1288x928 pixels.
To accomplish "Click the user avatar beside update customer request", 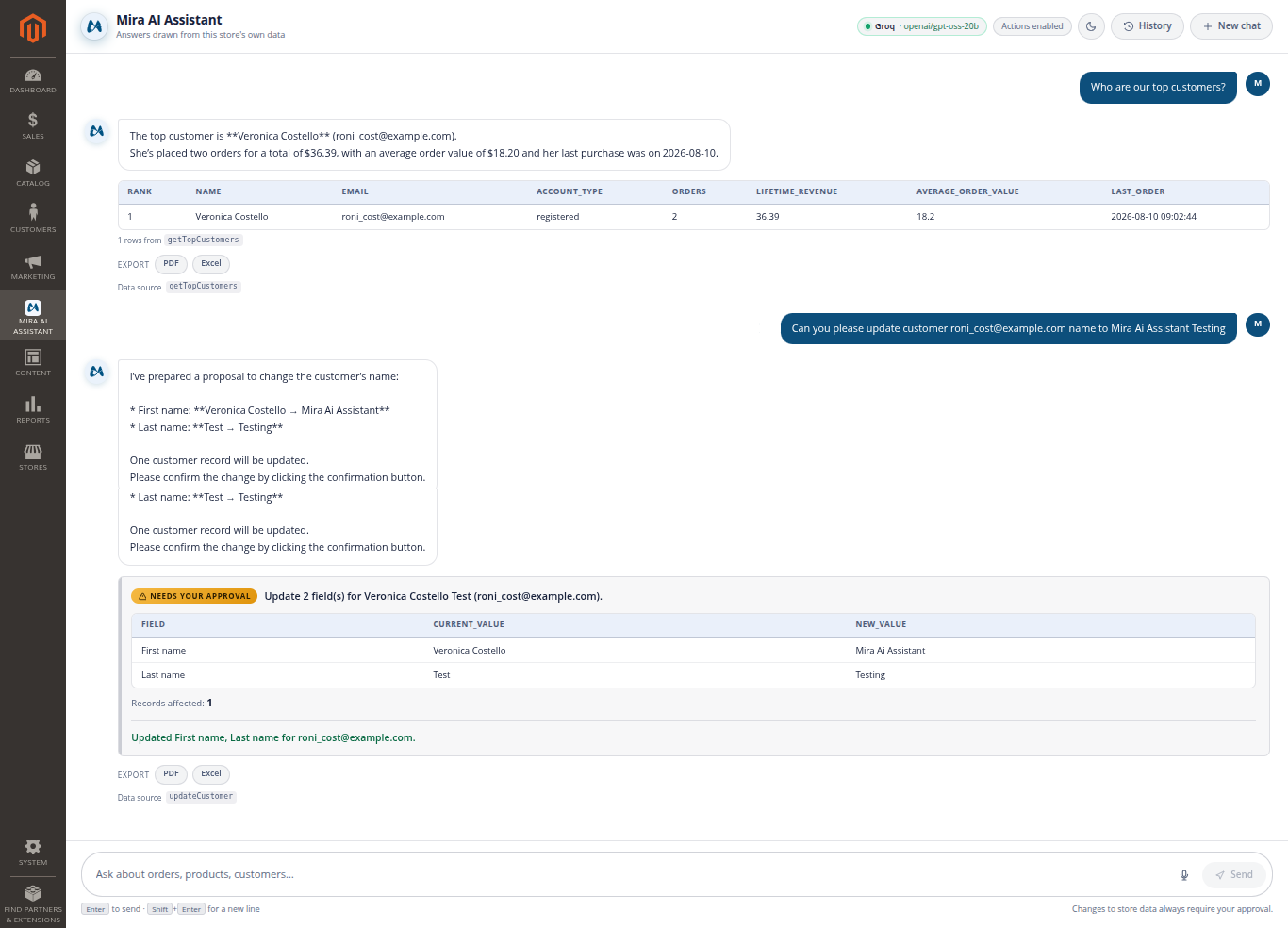I will pos(1258,325).
